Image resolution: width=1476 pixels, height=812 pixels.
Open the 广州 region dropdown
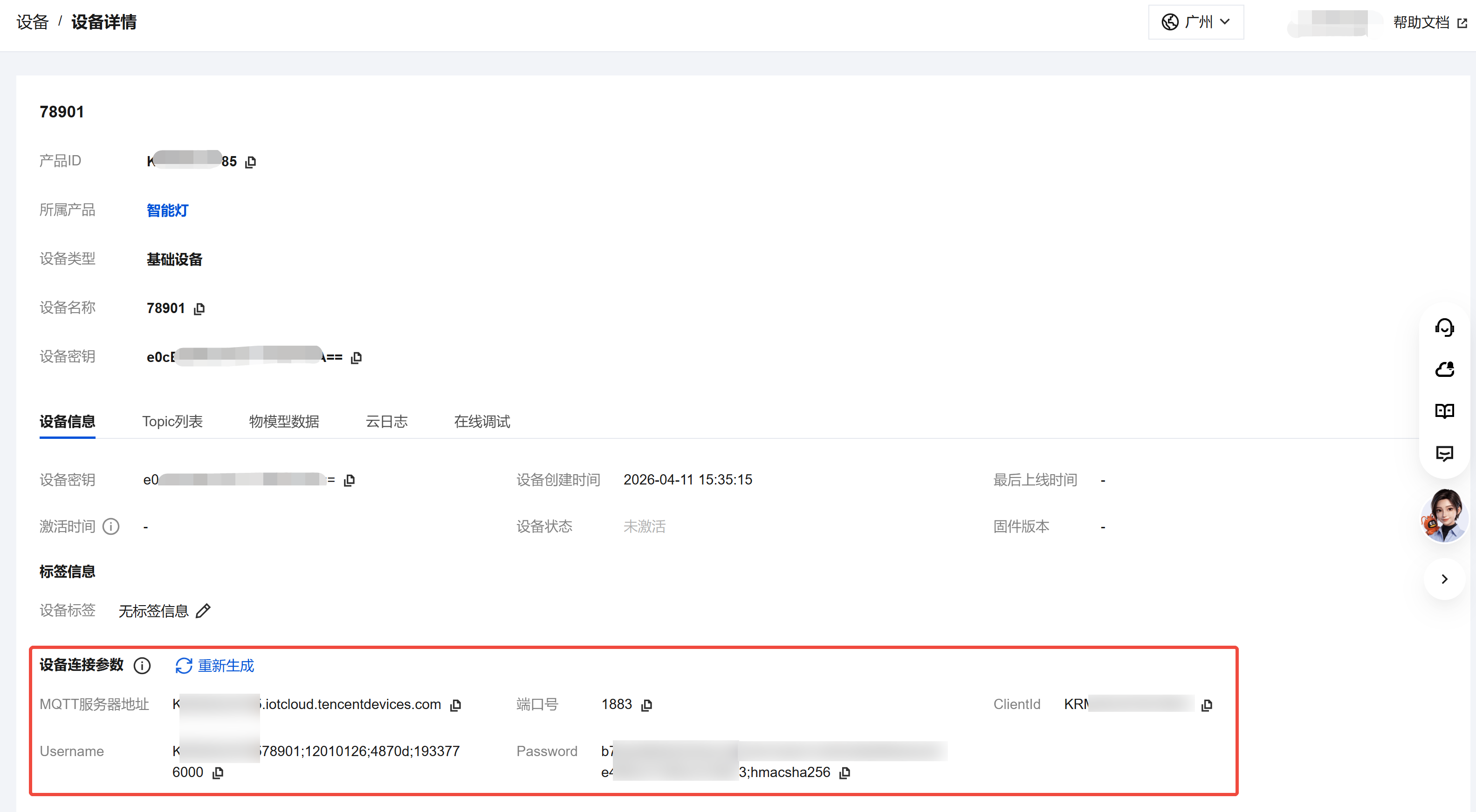pos(1196,22)
